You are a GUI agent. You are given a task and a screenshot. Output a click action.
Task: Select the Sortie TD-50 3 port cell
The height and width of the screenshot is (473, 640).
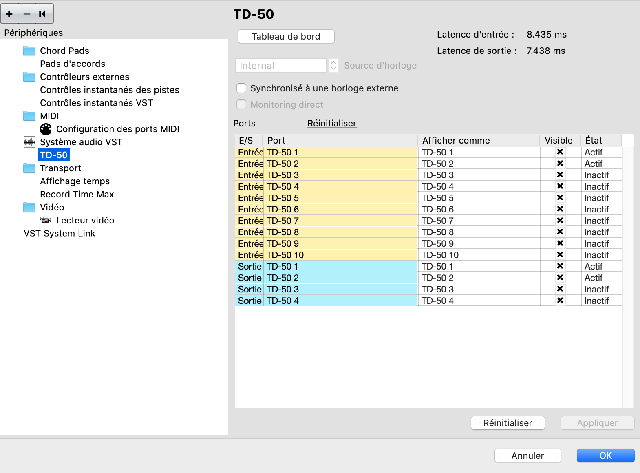(x=340, y=289)
